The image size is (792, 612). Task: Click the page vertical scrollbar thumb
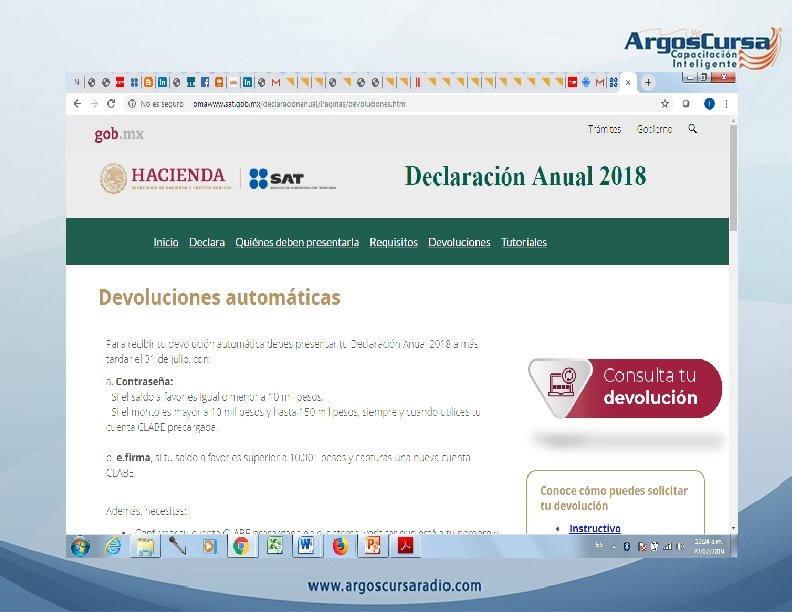733,176
